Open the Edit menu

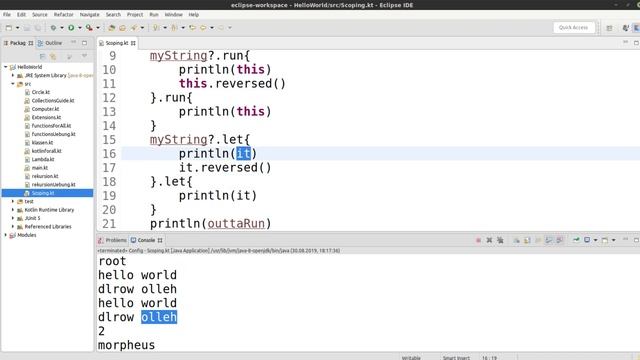[x=21, y=14]
